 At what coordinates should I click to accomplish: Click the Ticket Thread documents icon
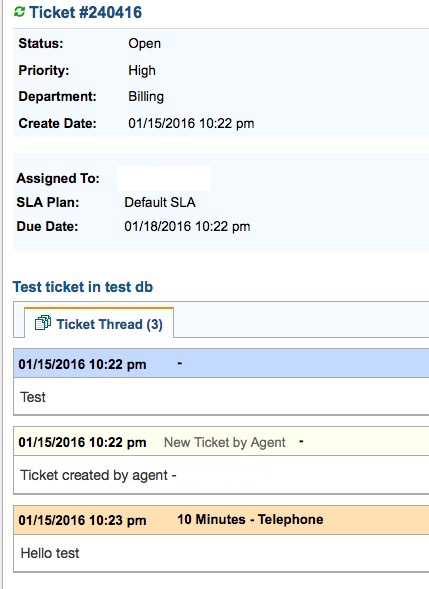click(42, 323)
